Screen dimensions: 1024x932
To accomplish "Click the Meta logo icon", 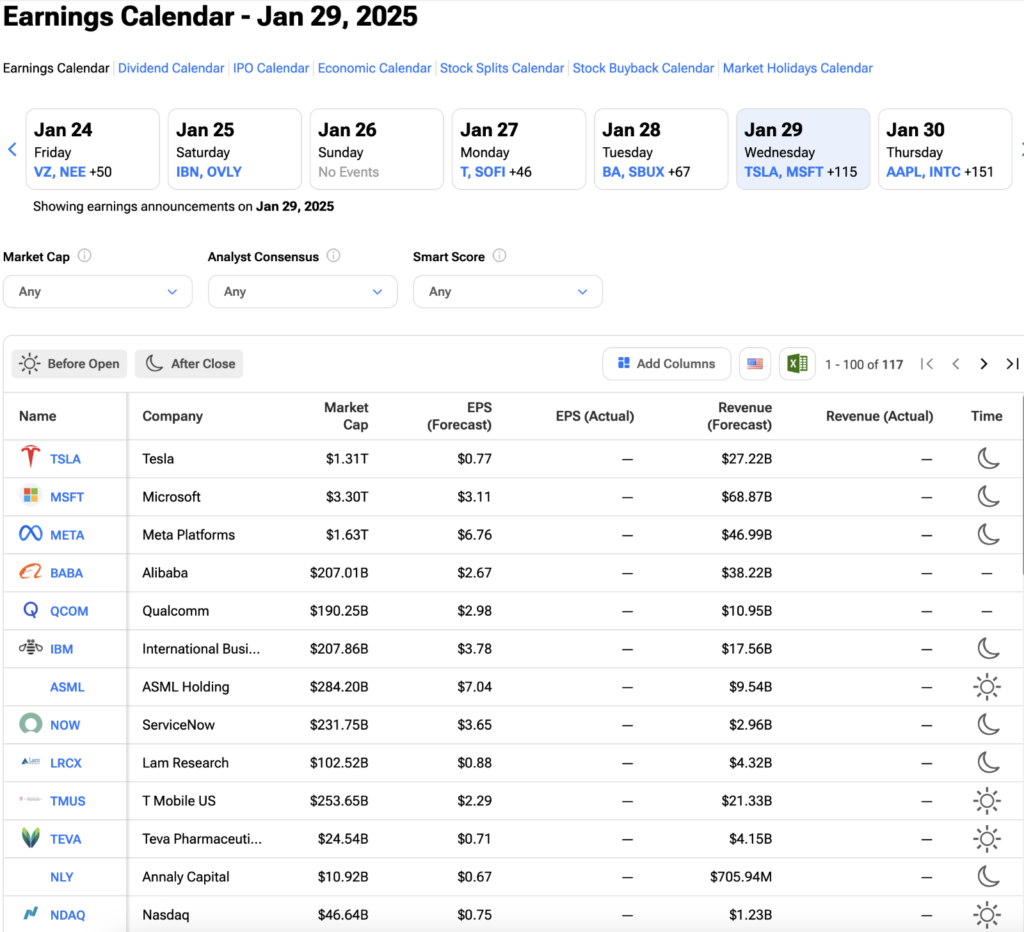I will click(x=31, y=534).
